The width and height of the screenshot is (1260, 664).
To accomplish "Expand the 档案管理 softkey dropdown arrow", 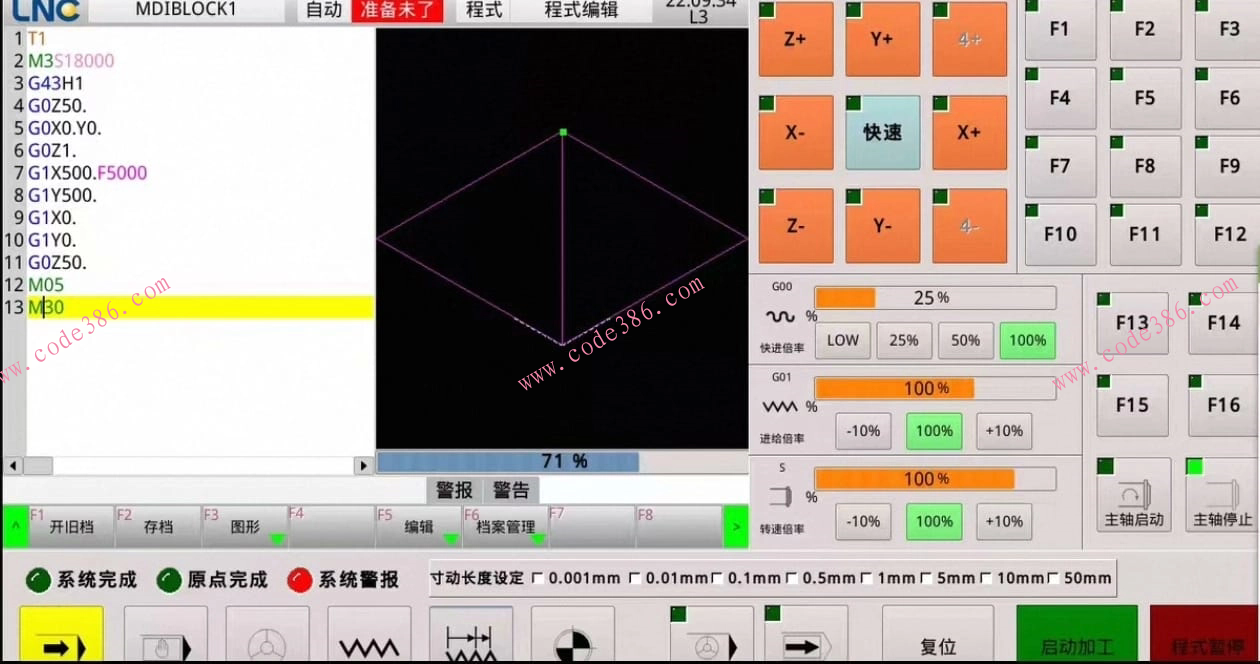I will pyautogui.click(x=539, y=537).
